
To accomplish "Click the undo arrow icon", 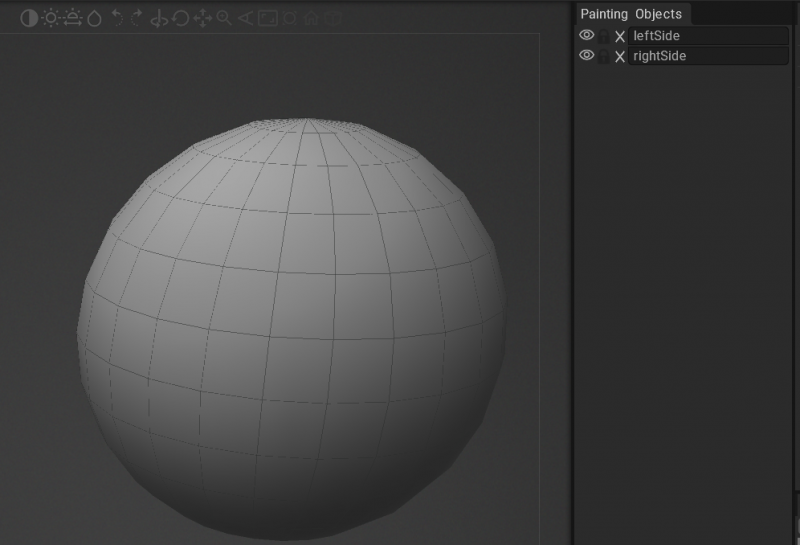I will [117, 18].
